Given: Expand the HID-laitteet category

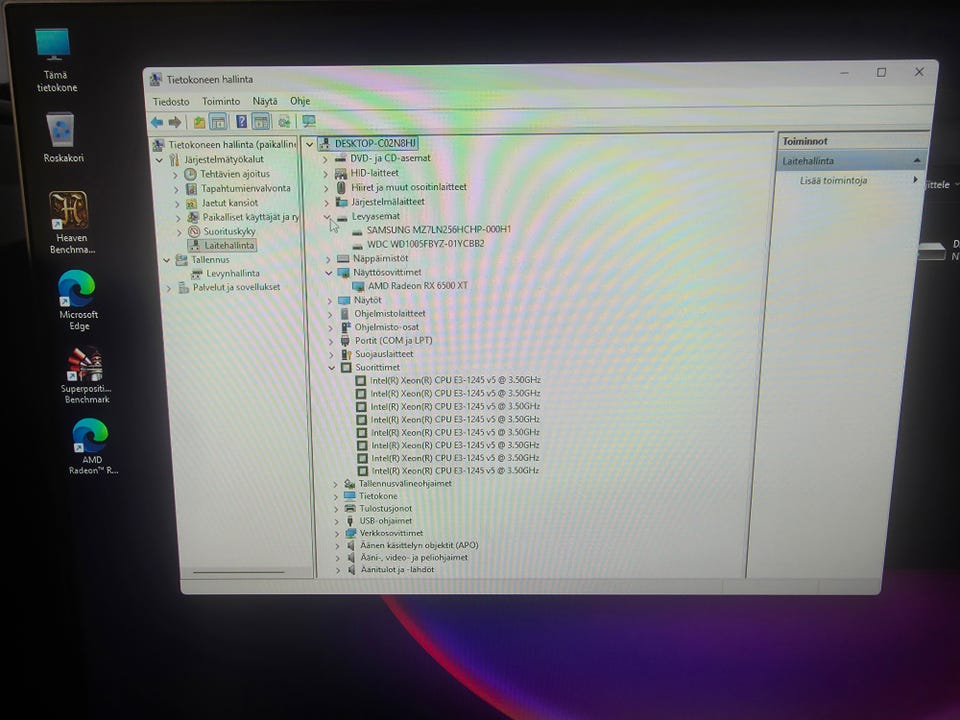Looking at the screenshot, I should (x=326, y=173).
